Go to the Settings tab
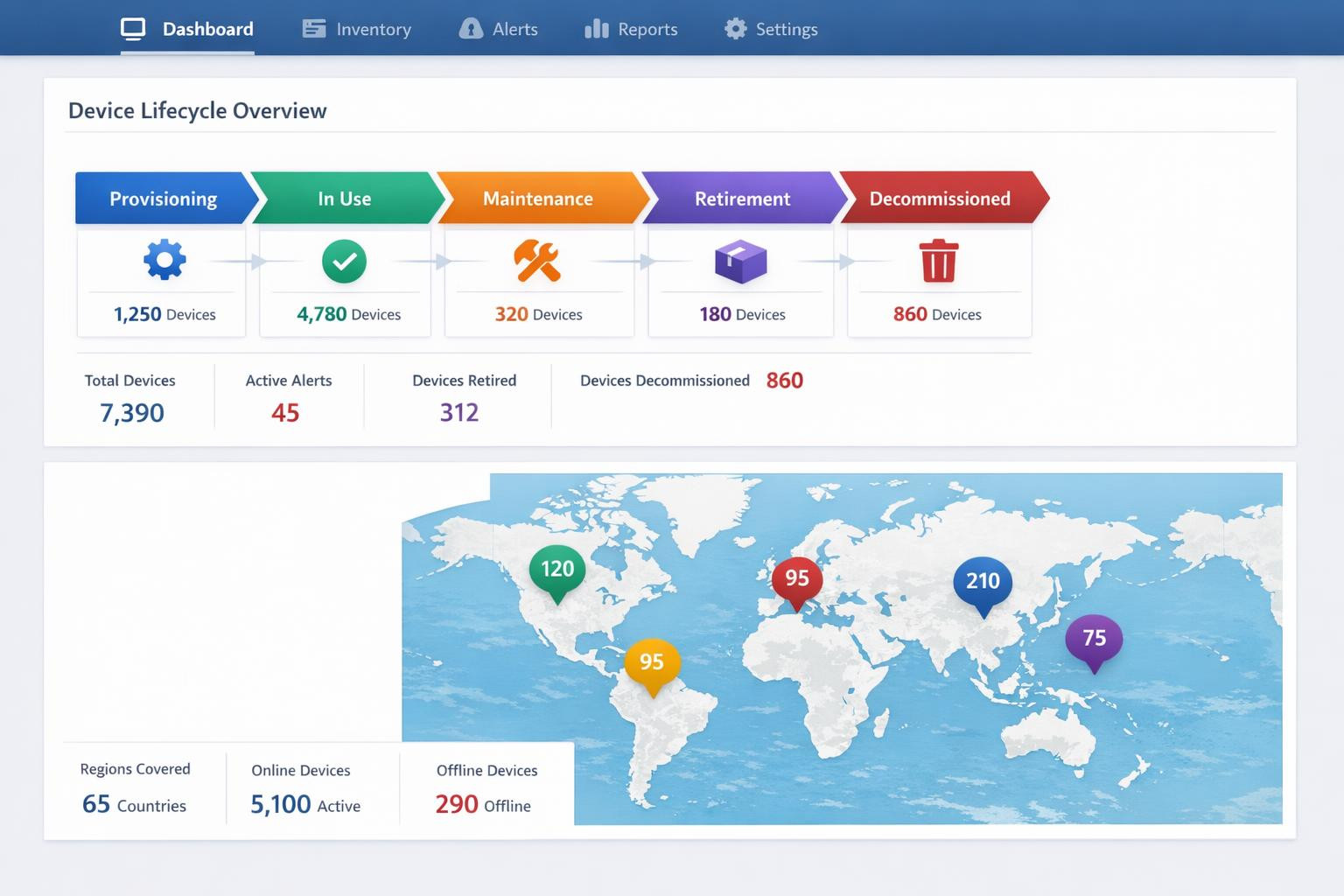The width and height of the screenshot is (1344, 896). pyautogui.click(x=771, y=29)
